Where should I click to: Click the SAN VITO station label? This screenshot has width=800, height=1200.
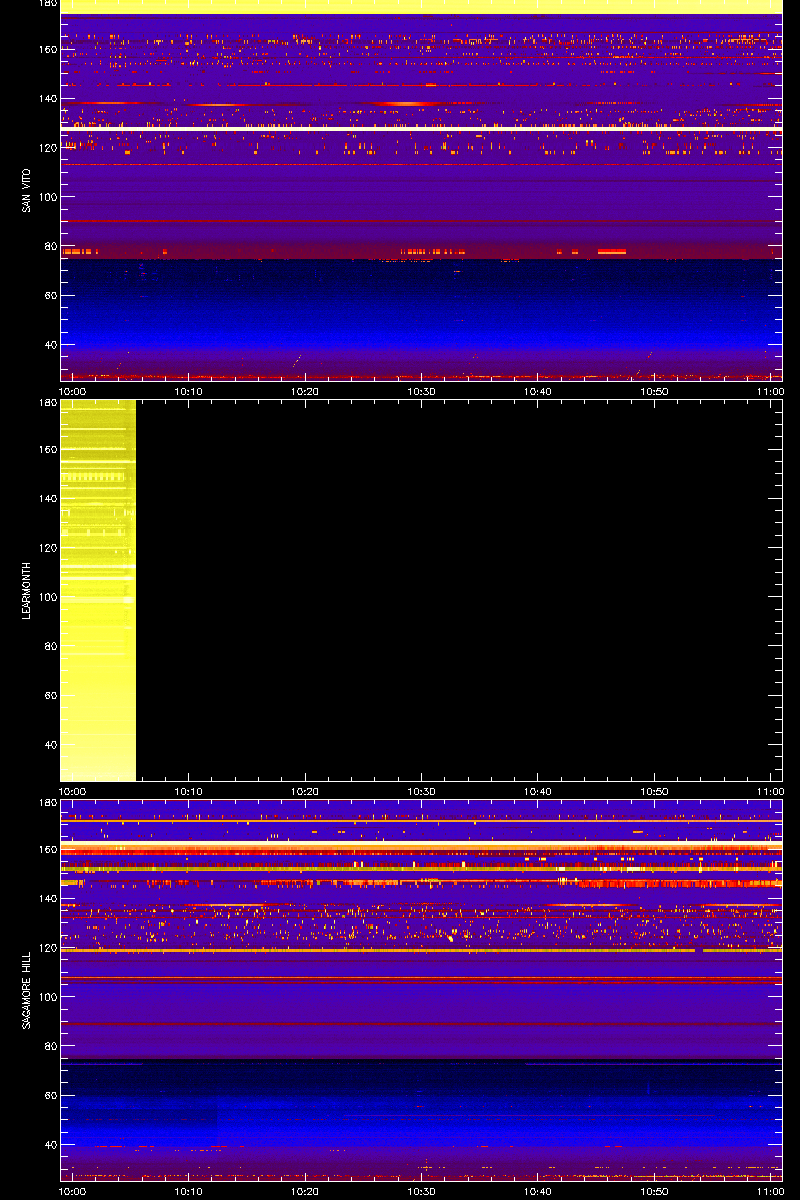click(x=26, y=190)
